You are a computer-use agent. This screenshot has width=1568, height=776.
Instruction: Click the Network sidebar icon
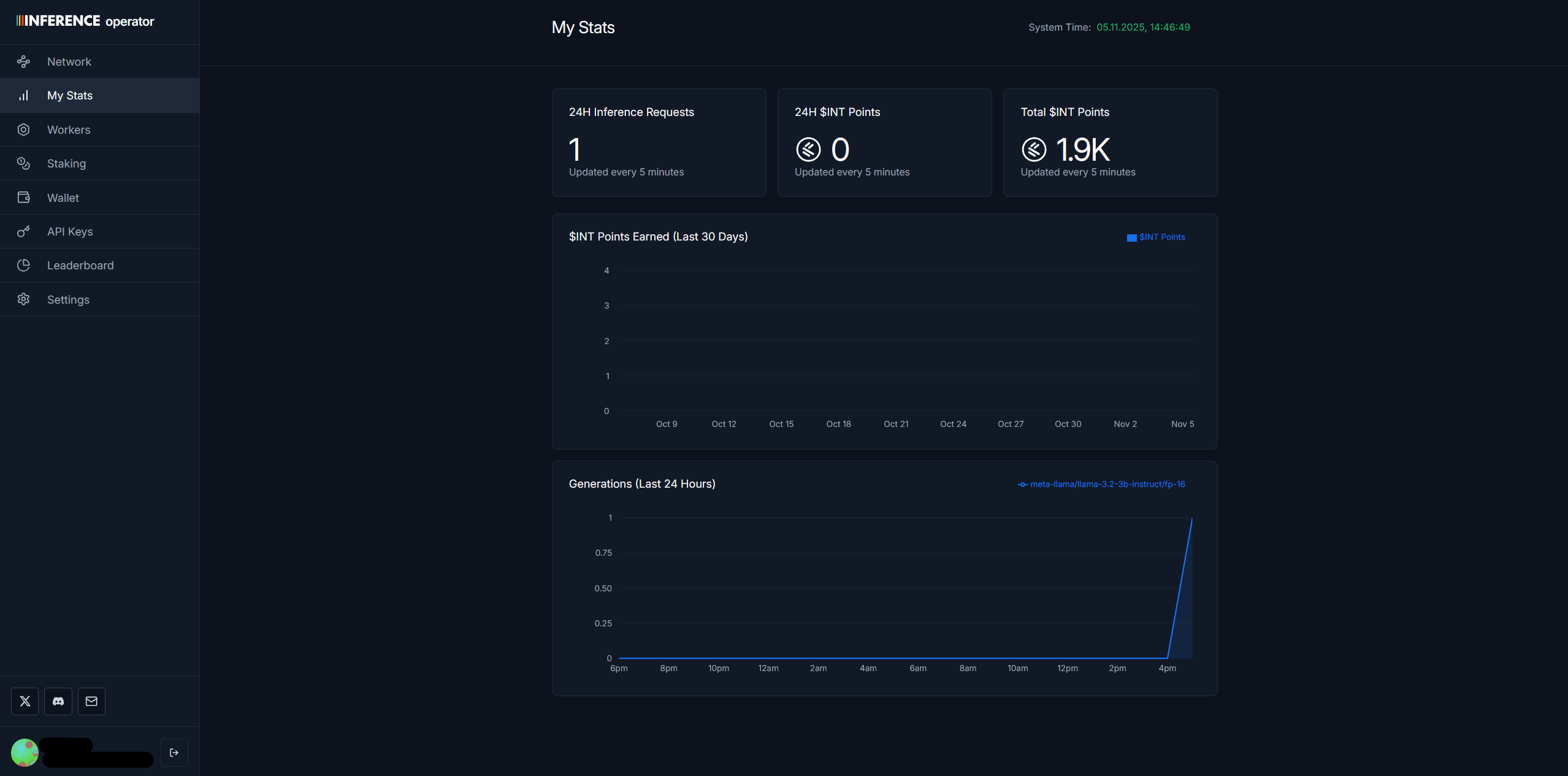[23, 61]
